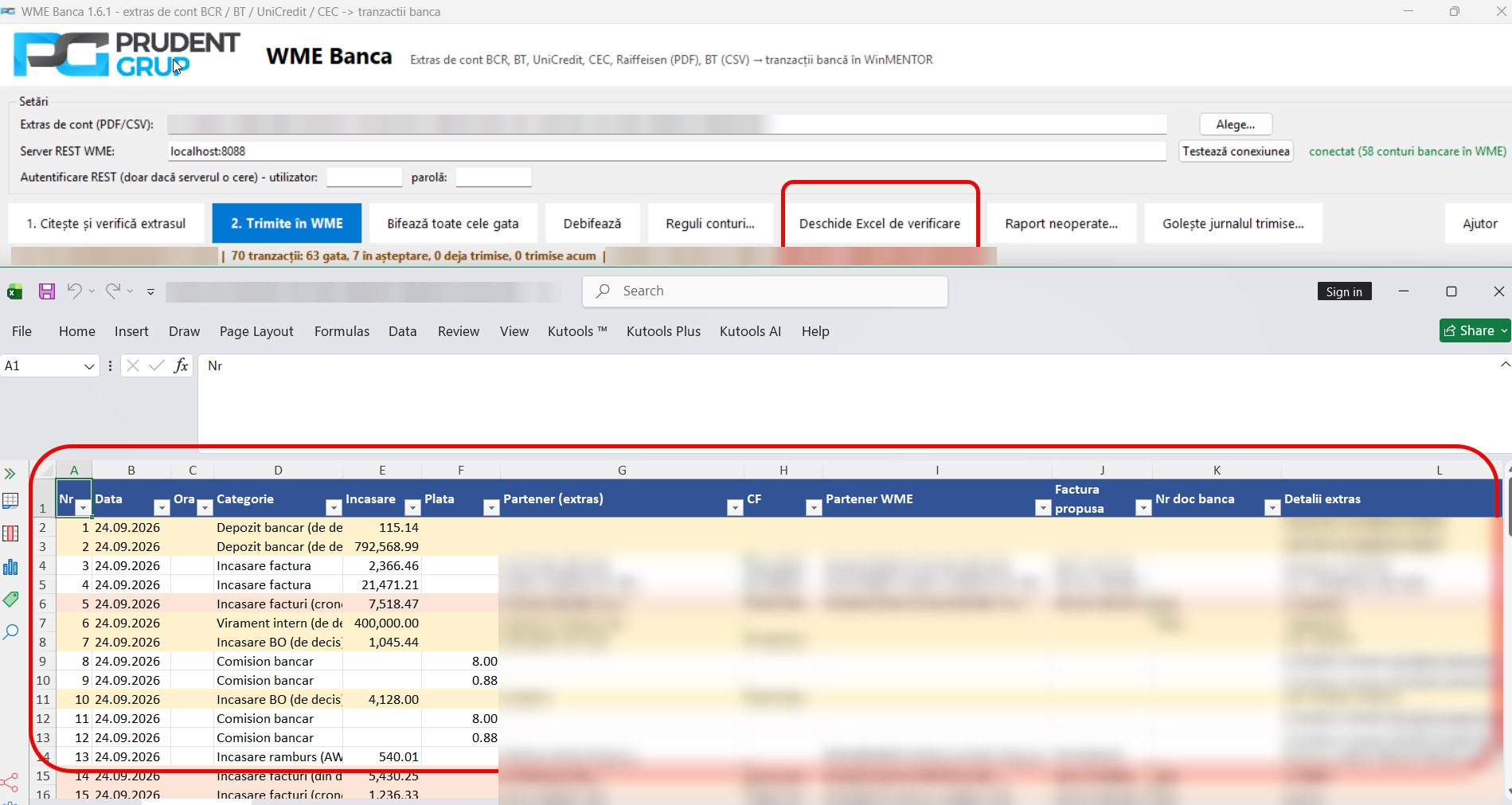The width and height of the screenshot is (1512, 805).
Task: Open filter dropdown for Plata column
Action: [491, 508]
